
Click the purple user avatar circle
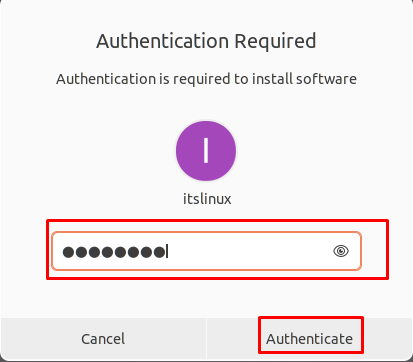pyautogui.click(x=206, y=151)
